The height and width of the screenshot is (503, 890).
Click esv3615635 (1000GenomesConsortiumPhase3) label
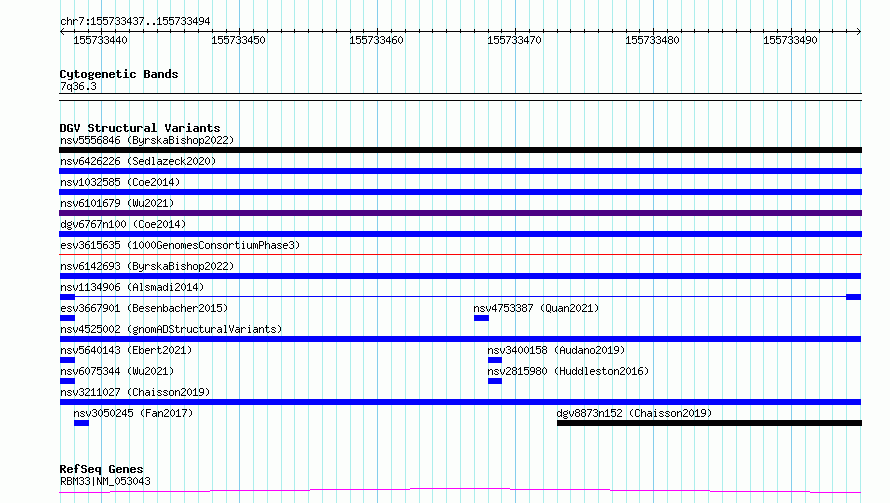click(180, 245)
